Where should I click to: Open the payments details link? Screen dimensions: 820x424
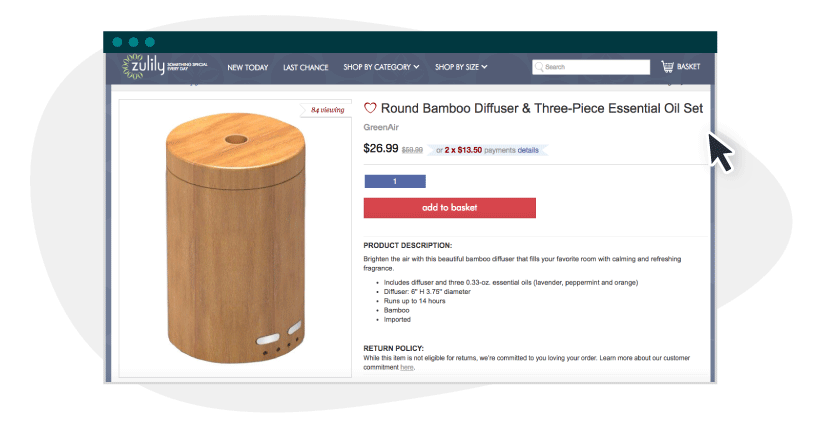[x=528, y=150]
